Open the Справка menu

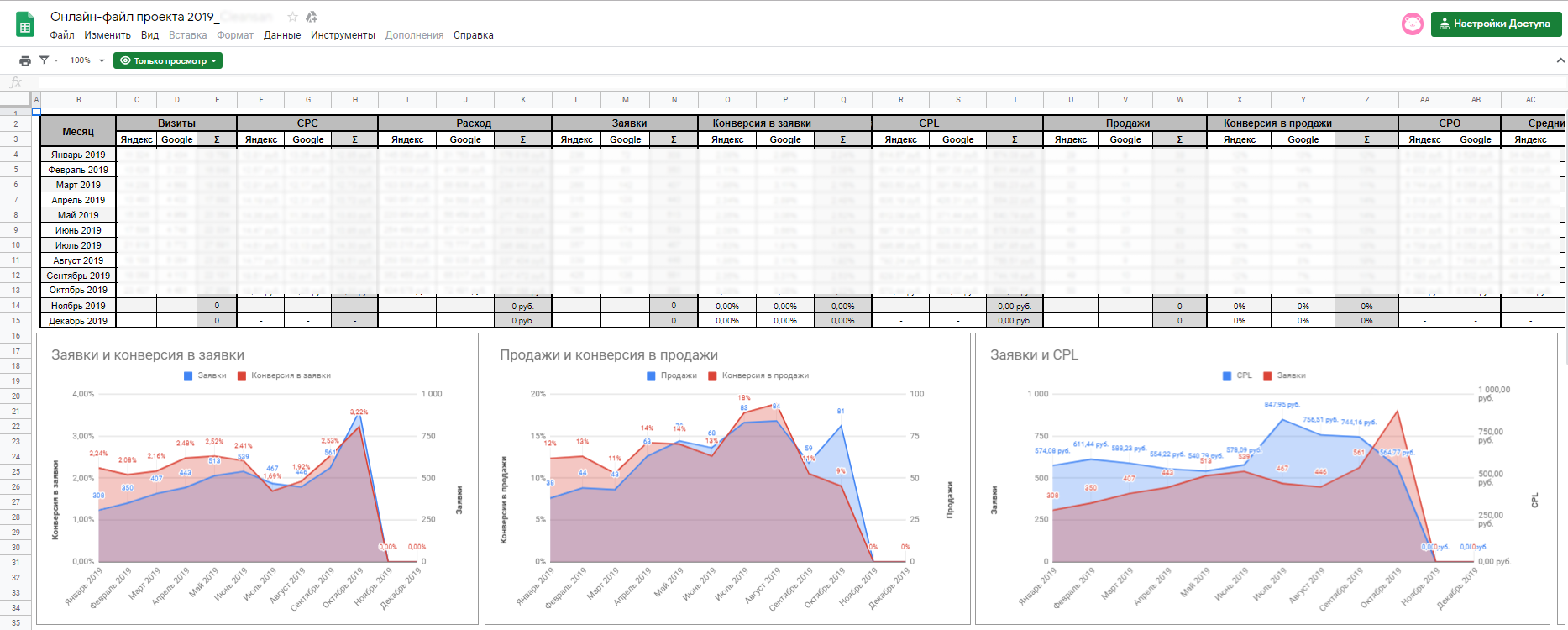(473, 35)
